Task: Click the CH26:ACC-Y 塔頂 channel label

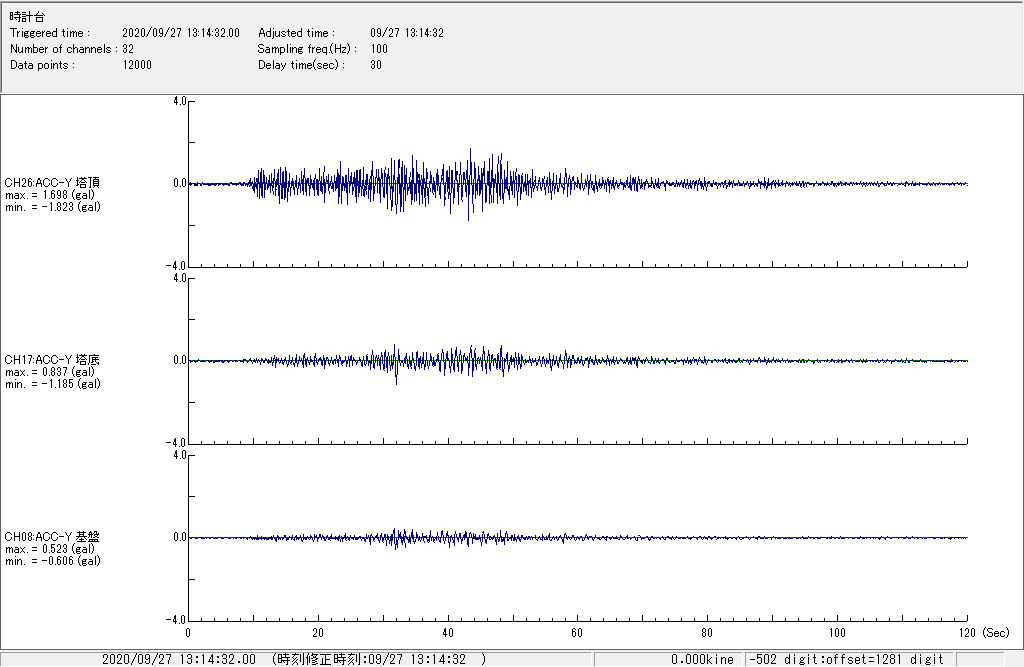Action: click(52, 183)
